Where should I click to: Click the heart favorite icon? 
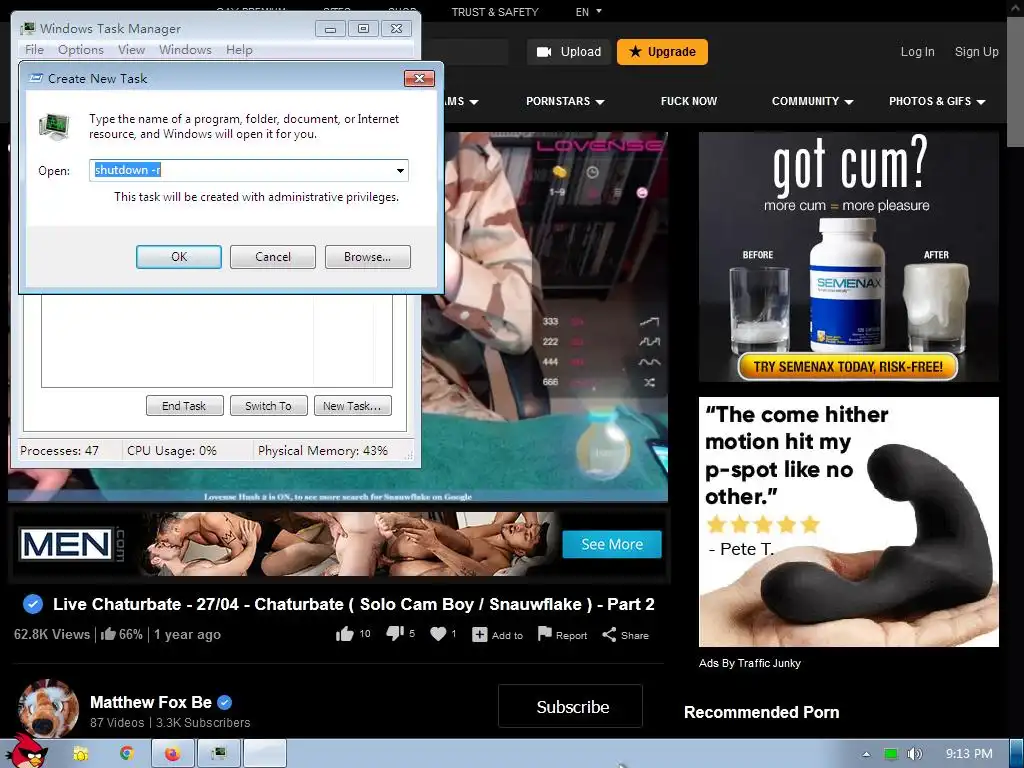[438, 633]
